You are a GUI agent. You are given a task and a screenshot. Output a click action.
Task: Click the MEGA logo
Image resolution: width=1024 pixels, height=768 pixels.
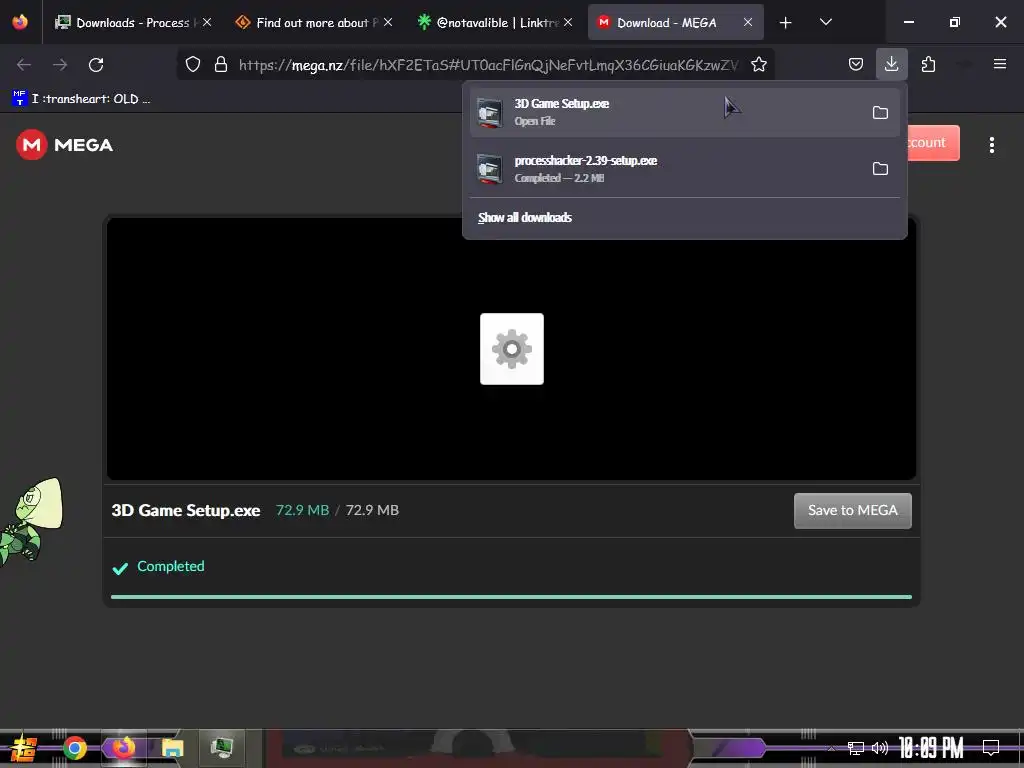[65, 145]
